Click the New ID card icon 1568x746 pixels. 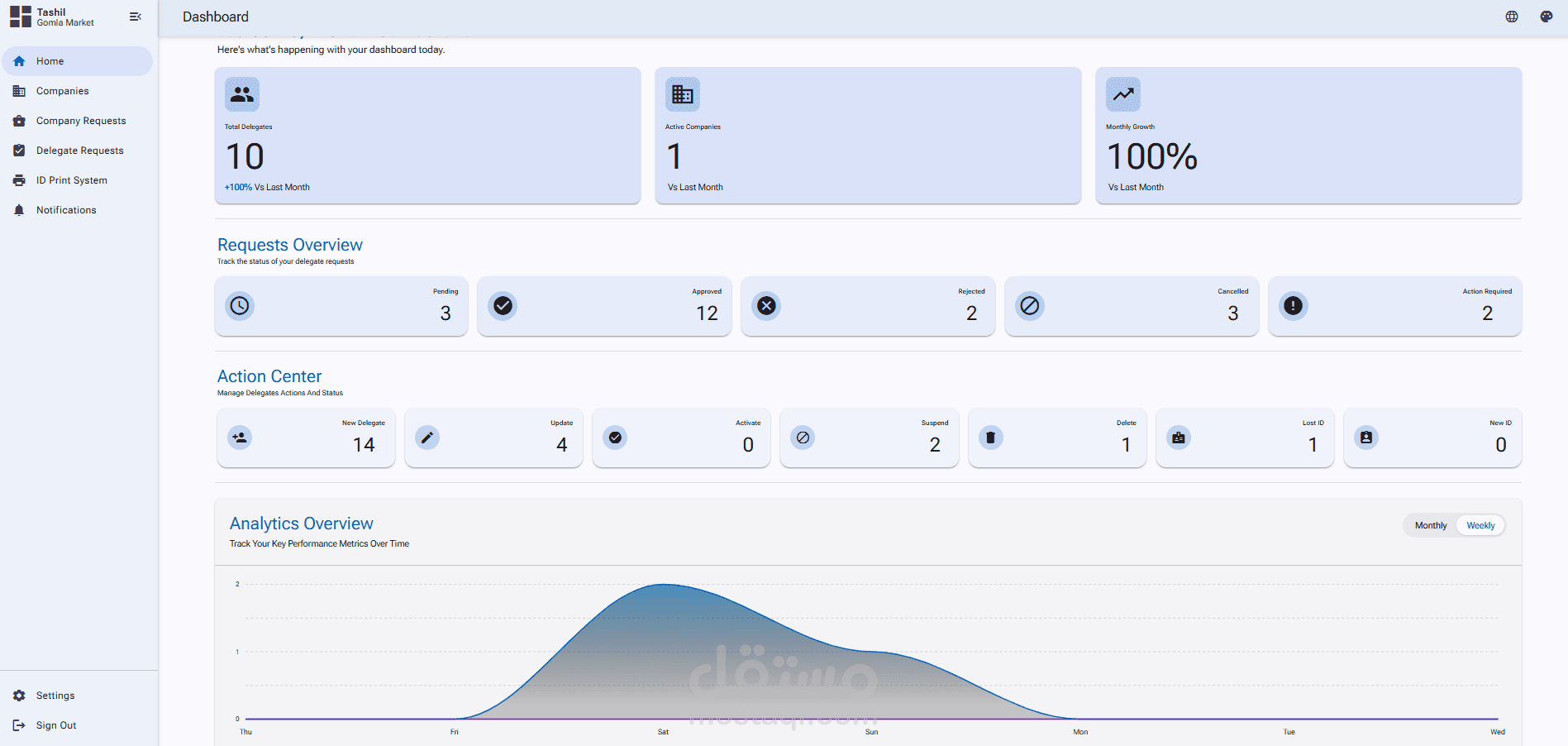pos(1366,438)
